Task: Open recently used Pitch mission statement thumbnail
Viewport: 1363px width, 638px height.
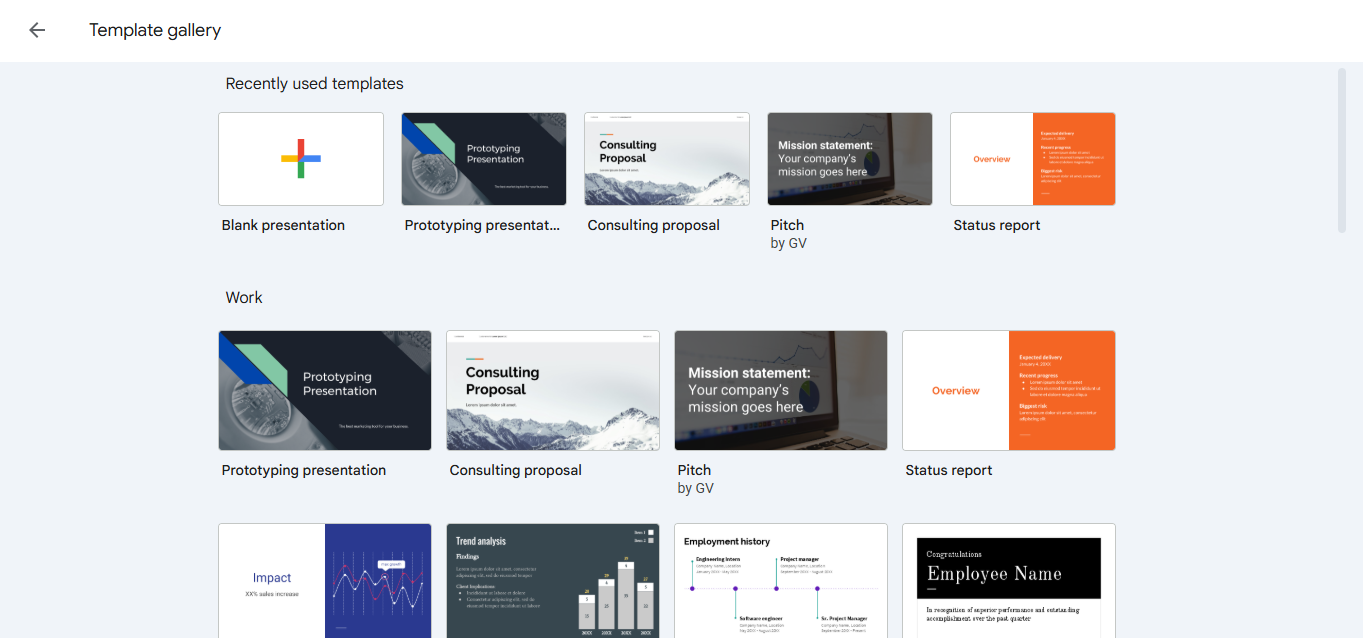Action: [850, 159]
